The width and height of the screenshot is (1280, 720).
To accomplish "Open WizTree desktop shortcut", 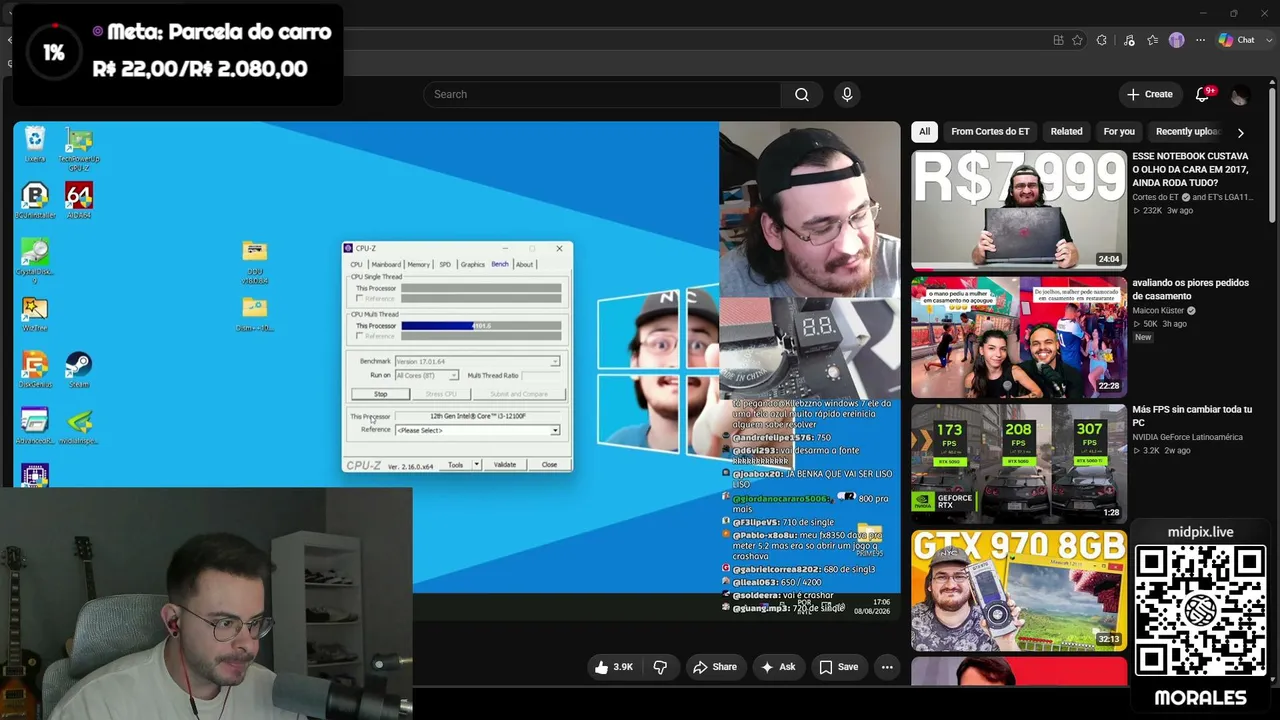I will [35, 313].
